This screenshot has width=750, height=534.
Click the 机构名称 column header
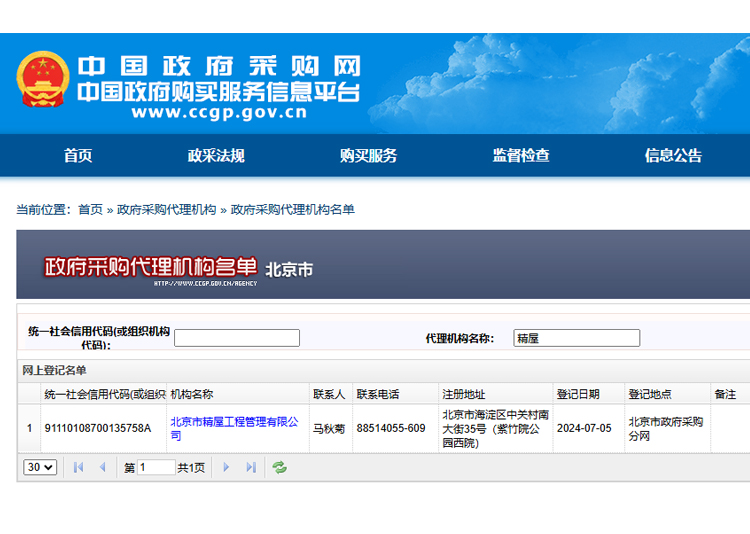192,395
